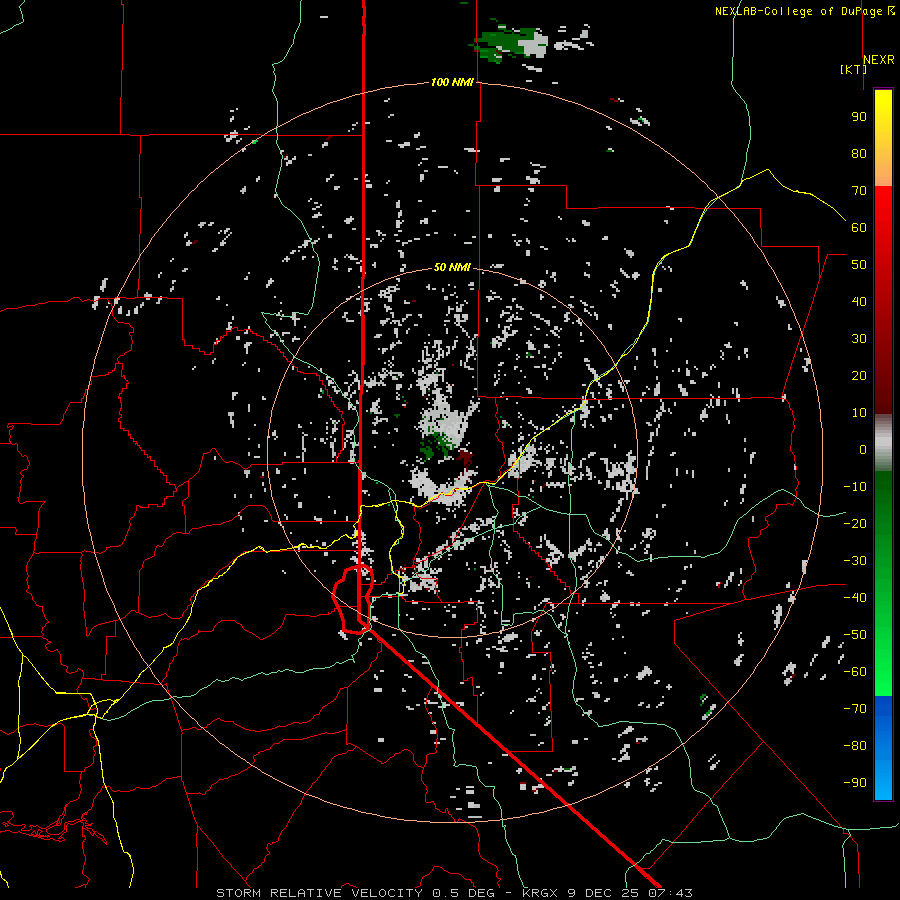The image size is (900, 900).
Task: Click the -60 value on velocity scale
Action: tap(855, 672)
